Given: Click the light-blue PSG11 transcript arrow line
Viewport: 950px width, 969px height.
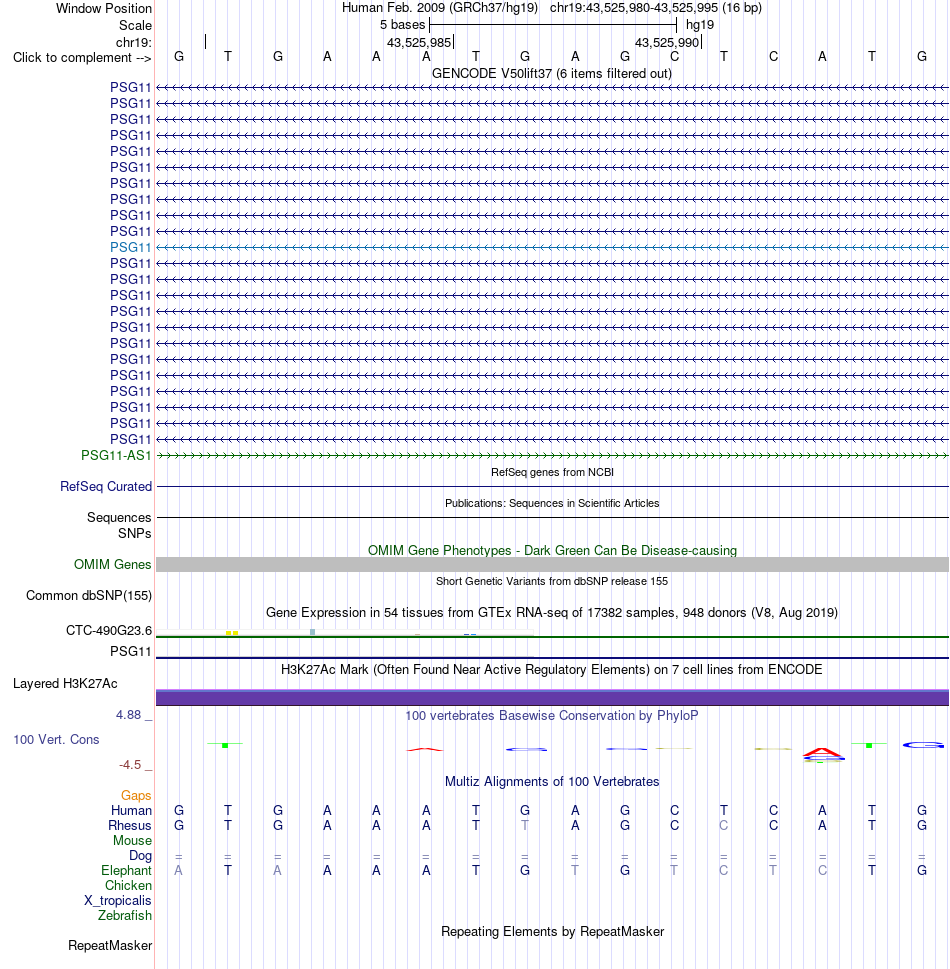Looking at the screenshot, I should click(552, 247).
